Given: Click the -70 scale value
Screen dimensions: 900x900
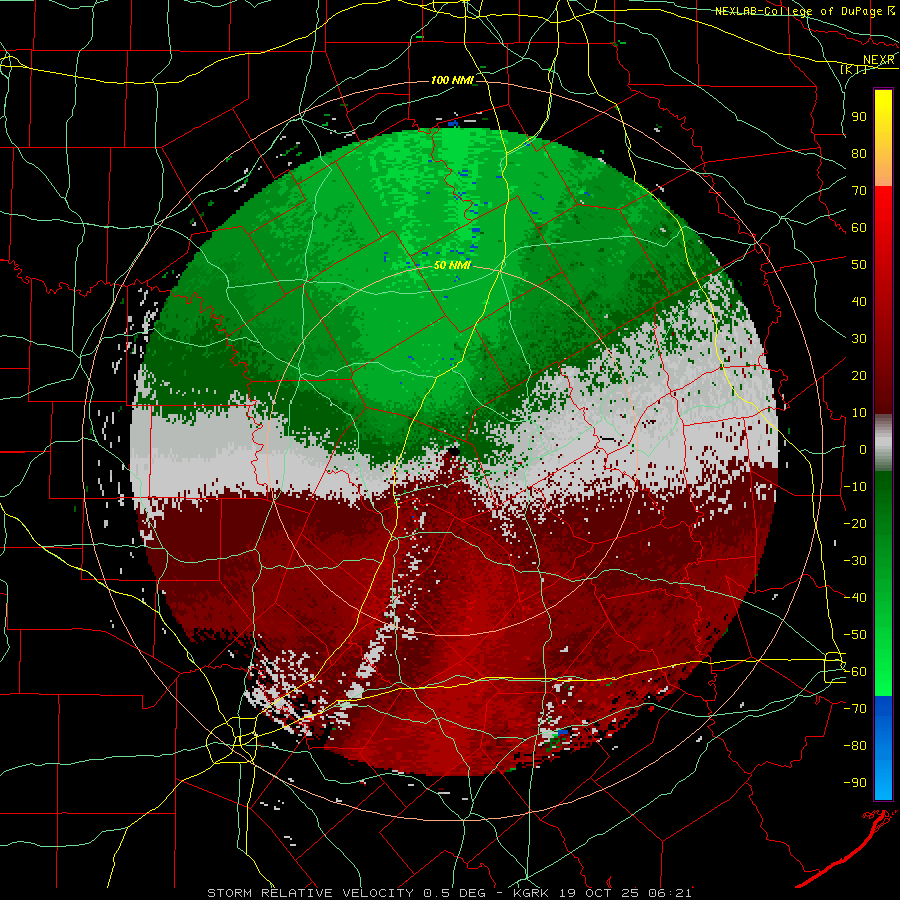Looking at the screenshot, I should click(855, 709).
